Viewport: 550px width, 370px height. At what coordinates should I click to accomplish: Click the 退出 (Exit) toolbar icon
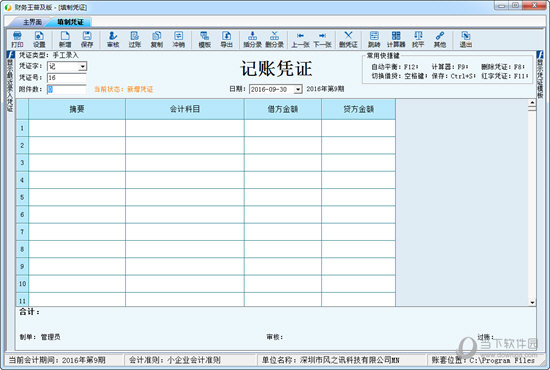tap(466, 39)
